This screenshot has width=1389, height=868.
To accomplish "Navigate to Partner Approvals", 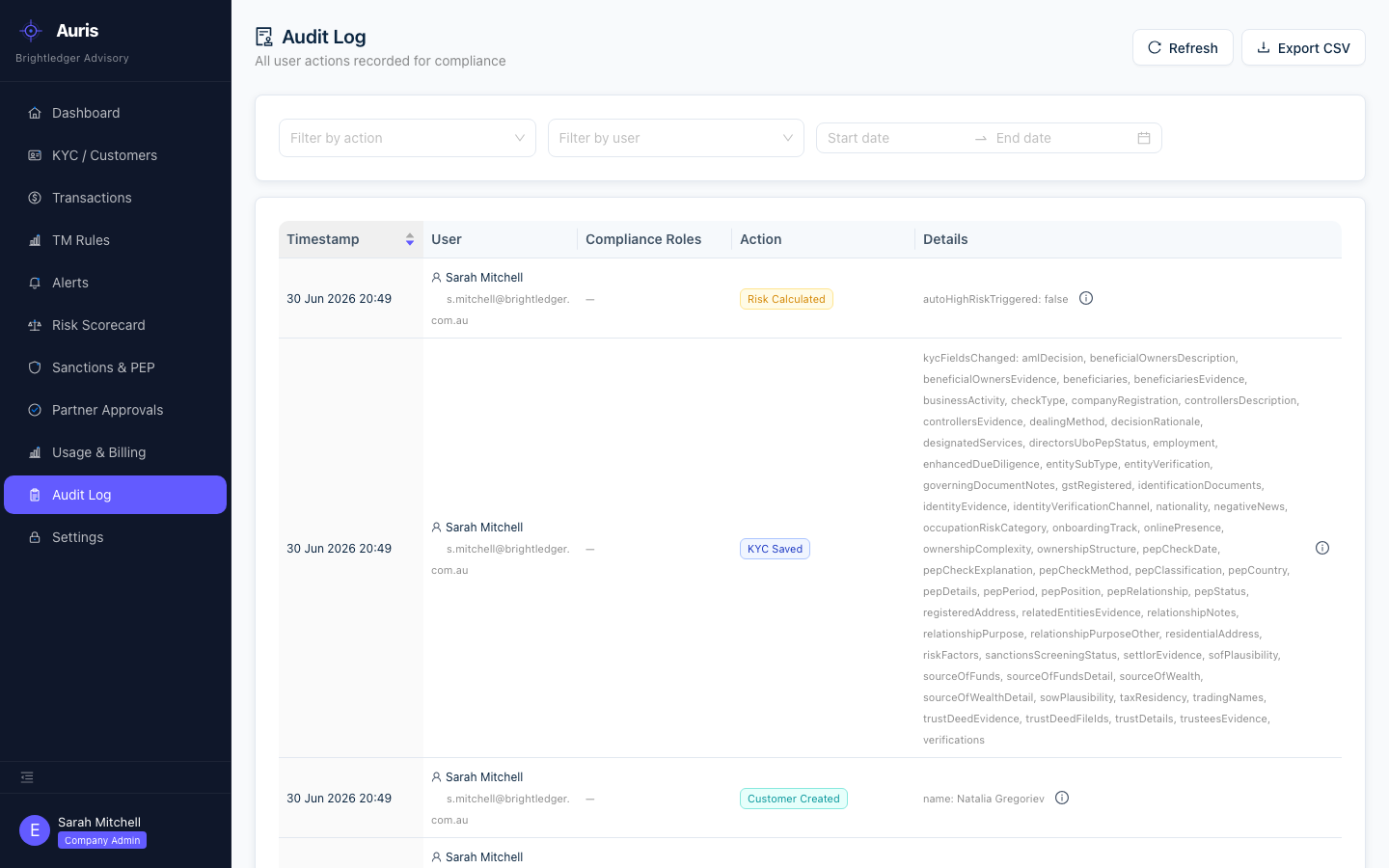I will 115,410.
